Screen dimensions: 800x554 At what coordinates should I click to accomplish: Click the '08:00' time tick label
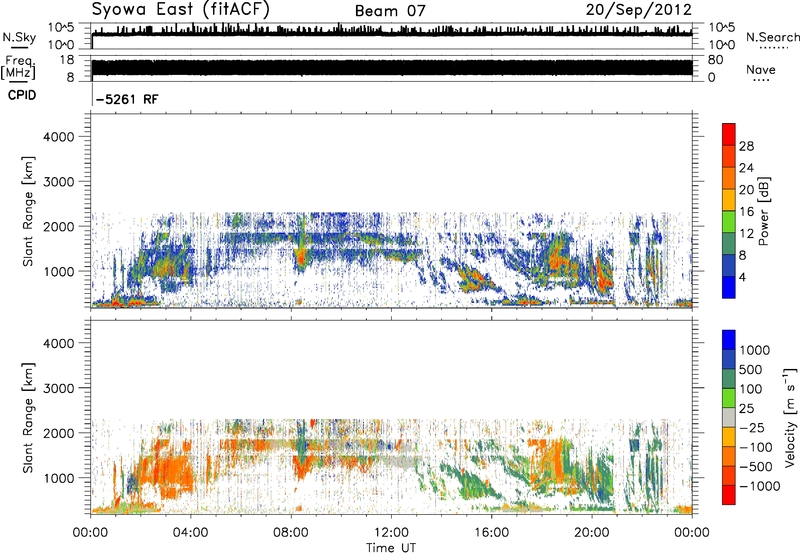point(291,533)
